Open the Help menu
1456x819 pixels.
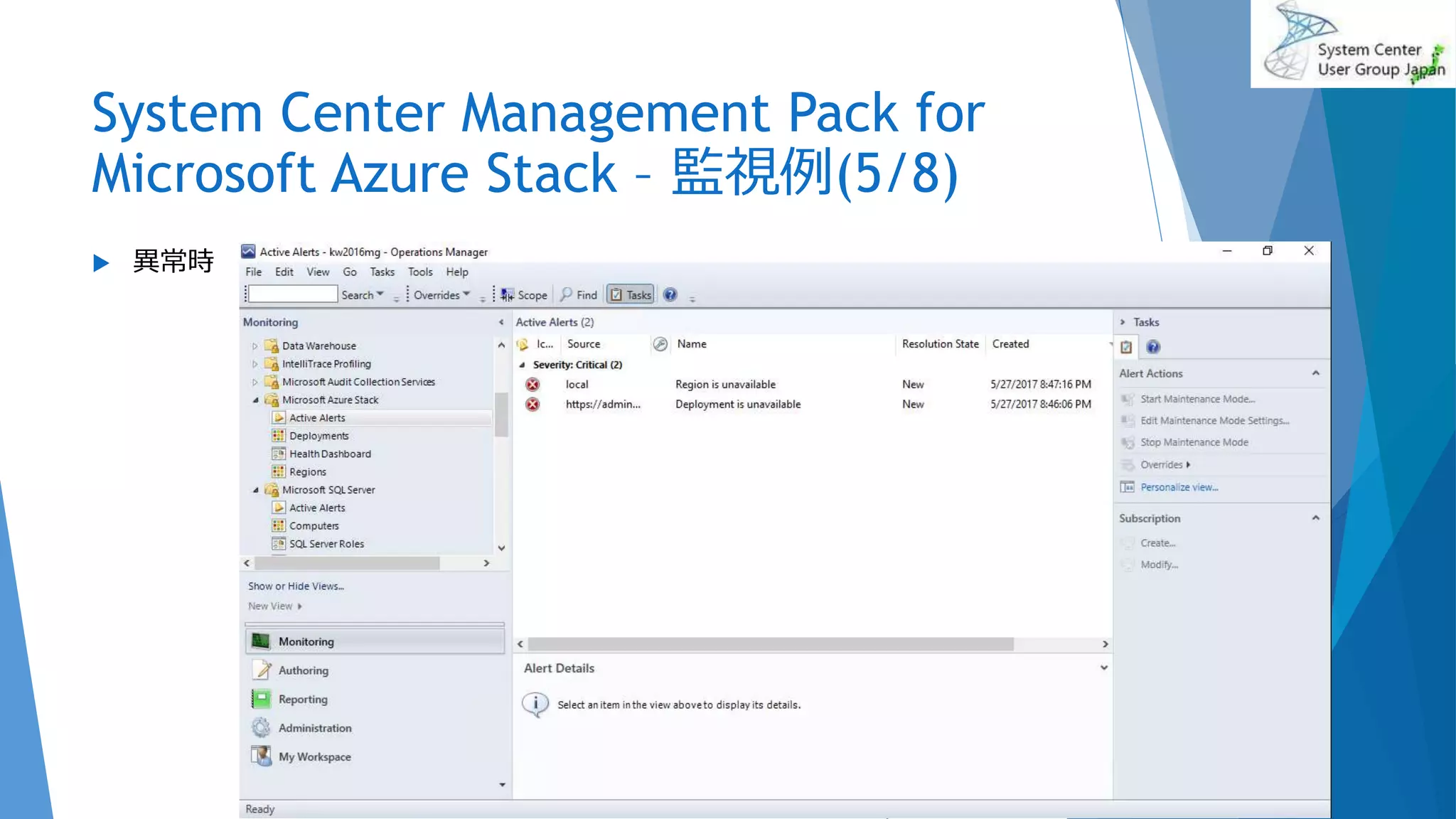click(x=457, y=272)
